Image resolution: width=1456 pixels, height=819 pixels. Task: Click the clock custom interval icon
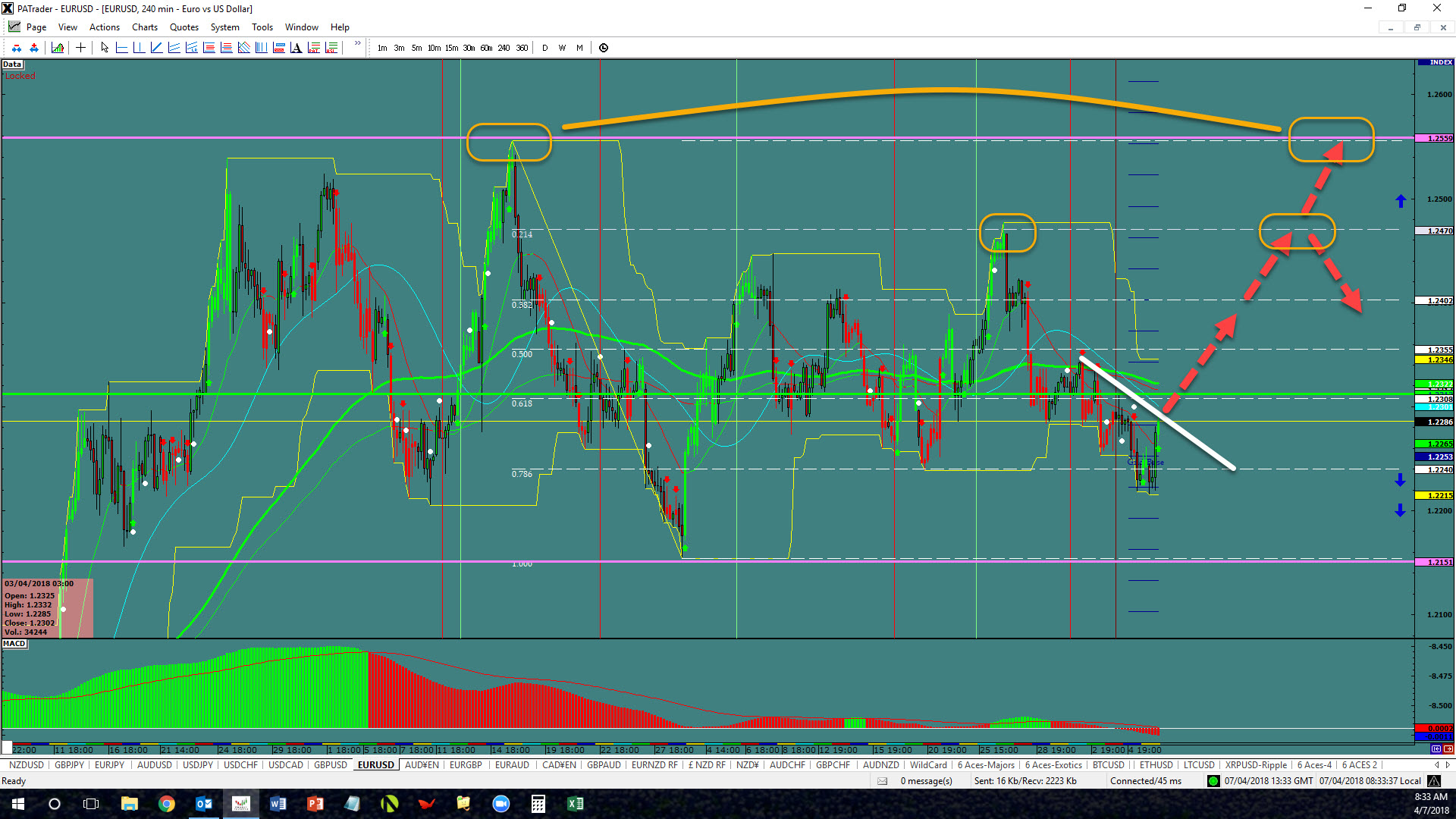[604, 48]
